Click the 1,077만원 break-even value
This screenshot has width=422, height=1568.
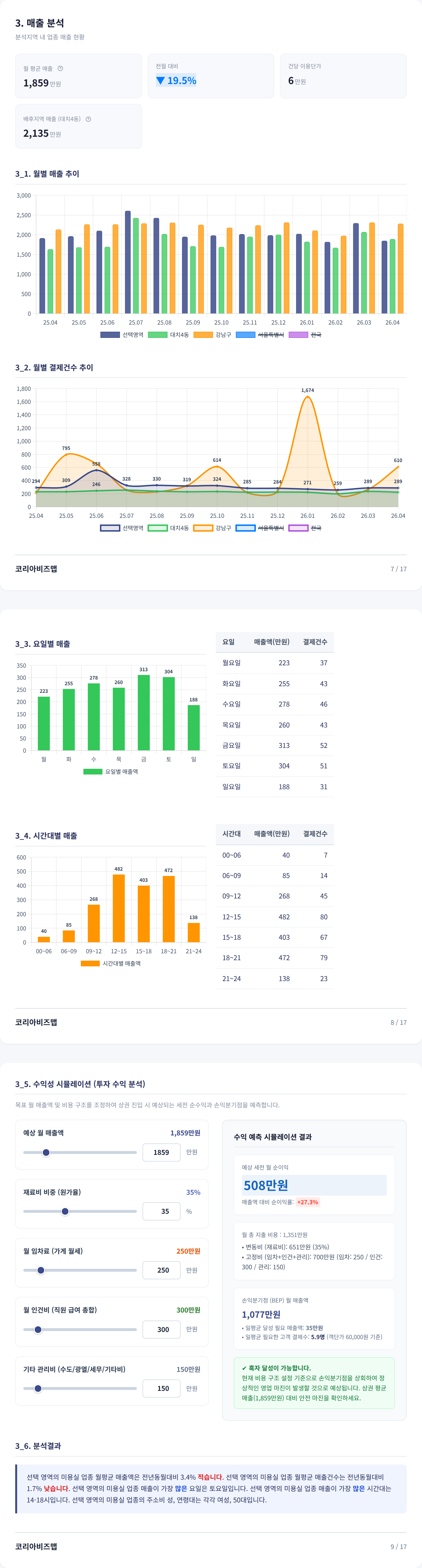[261, 1314]
